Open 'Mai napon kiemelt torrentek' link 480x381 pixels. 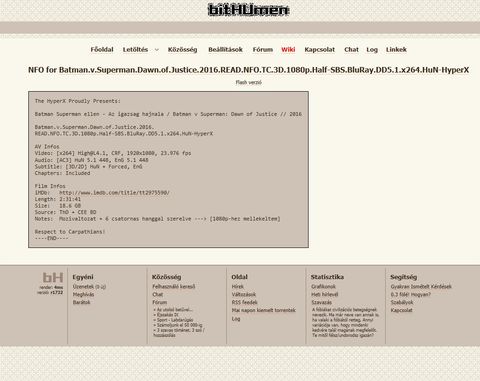pos(263,310)
